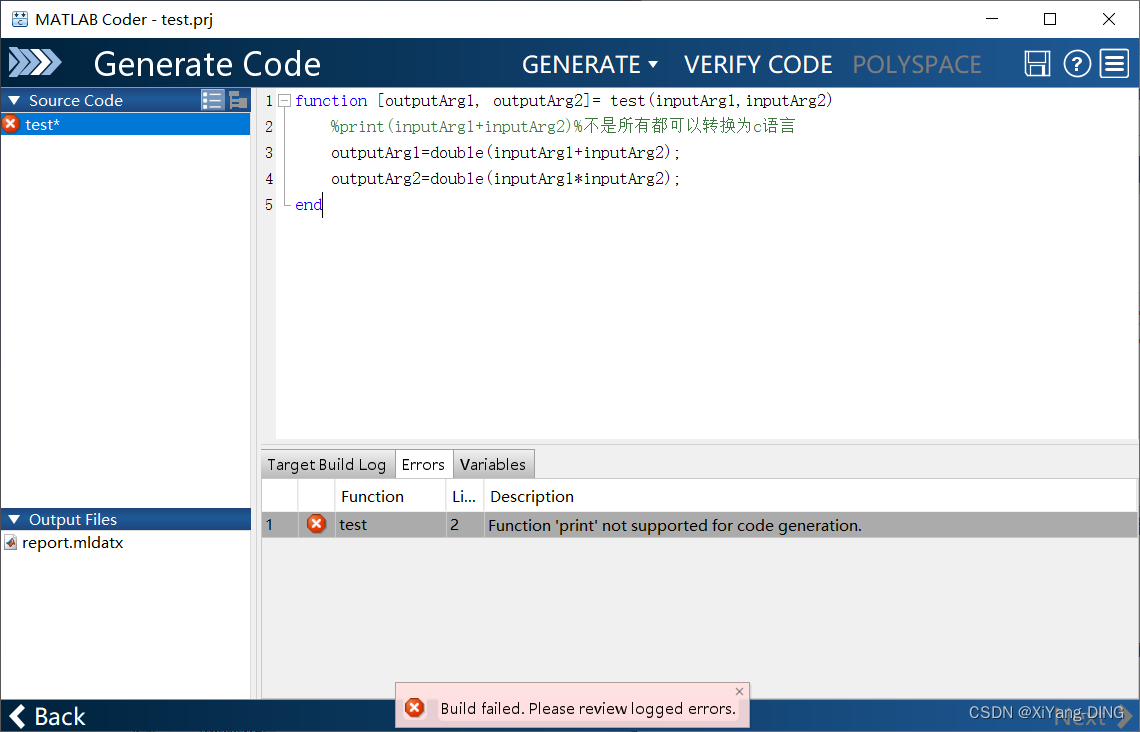Dismiss the Build failed notification
Viewport: 1140px width, 732px height.
[x=739, y=691]
